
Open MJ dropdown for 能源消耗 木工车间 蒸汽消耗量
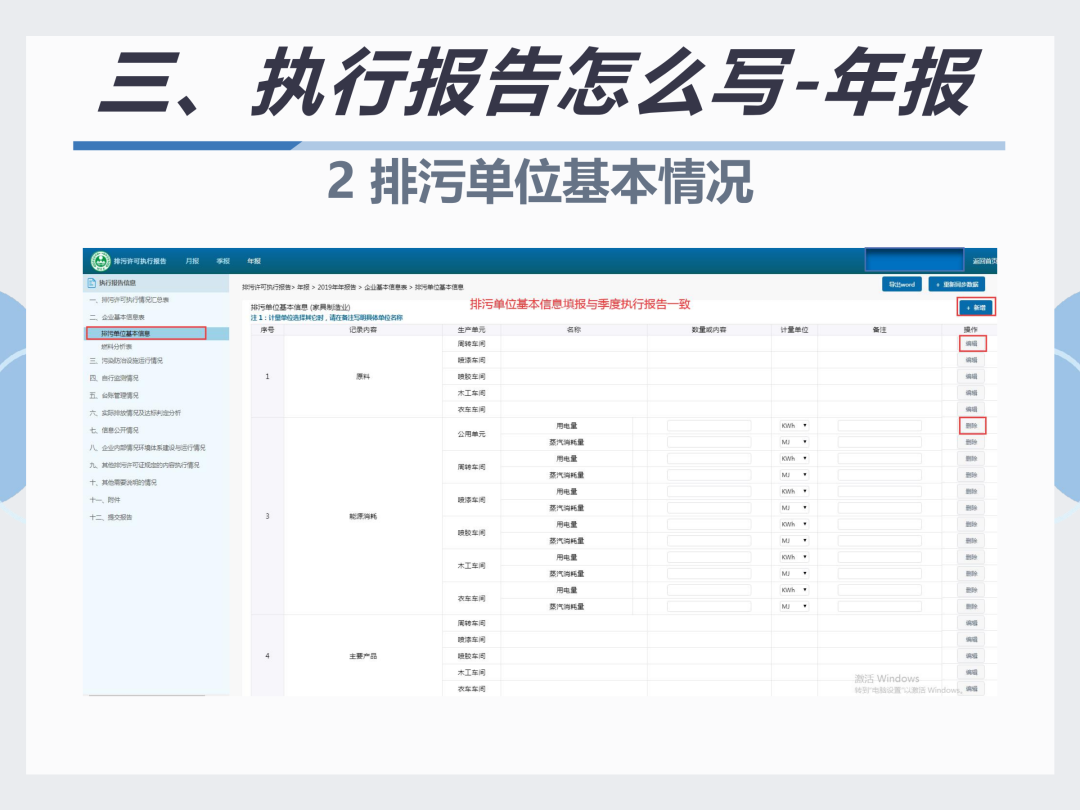794,574
